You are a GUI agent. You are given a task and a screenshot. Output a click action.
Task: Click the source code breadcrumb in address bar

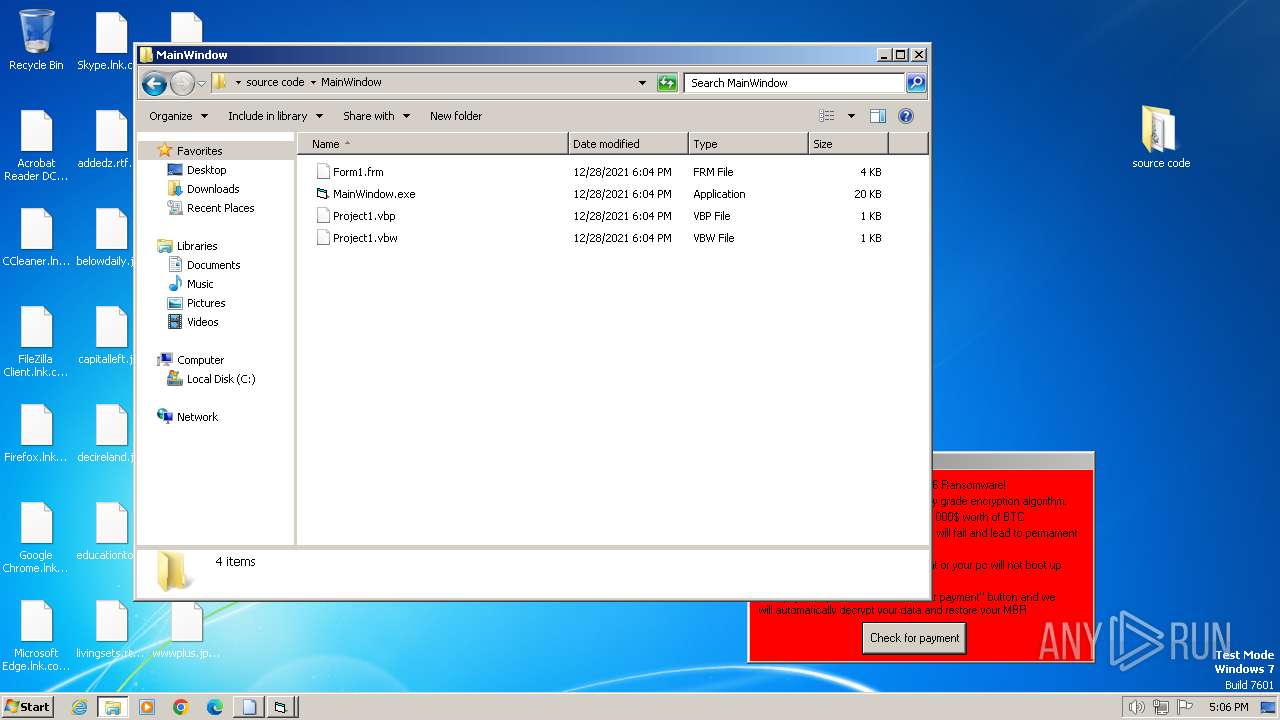pyautogui.click(x=275, y=83)
